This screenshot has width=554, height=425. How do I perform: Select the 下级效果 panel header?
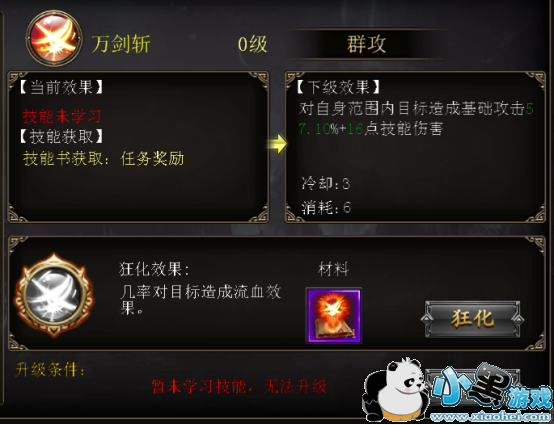point(338,87)
